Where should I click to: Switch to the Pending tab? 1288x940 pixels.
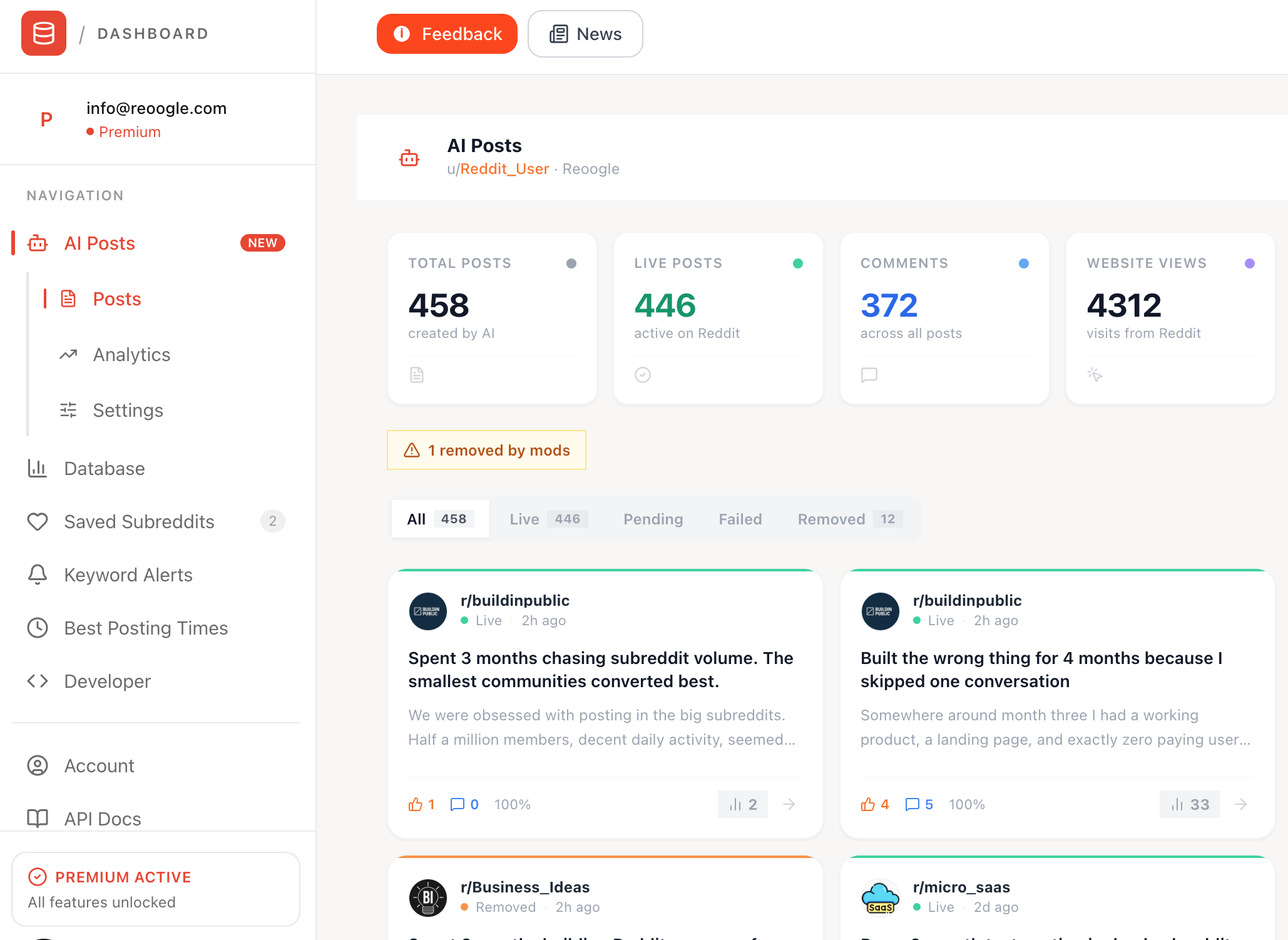coord(653,519)
